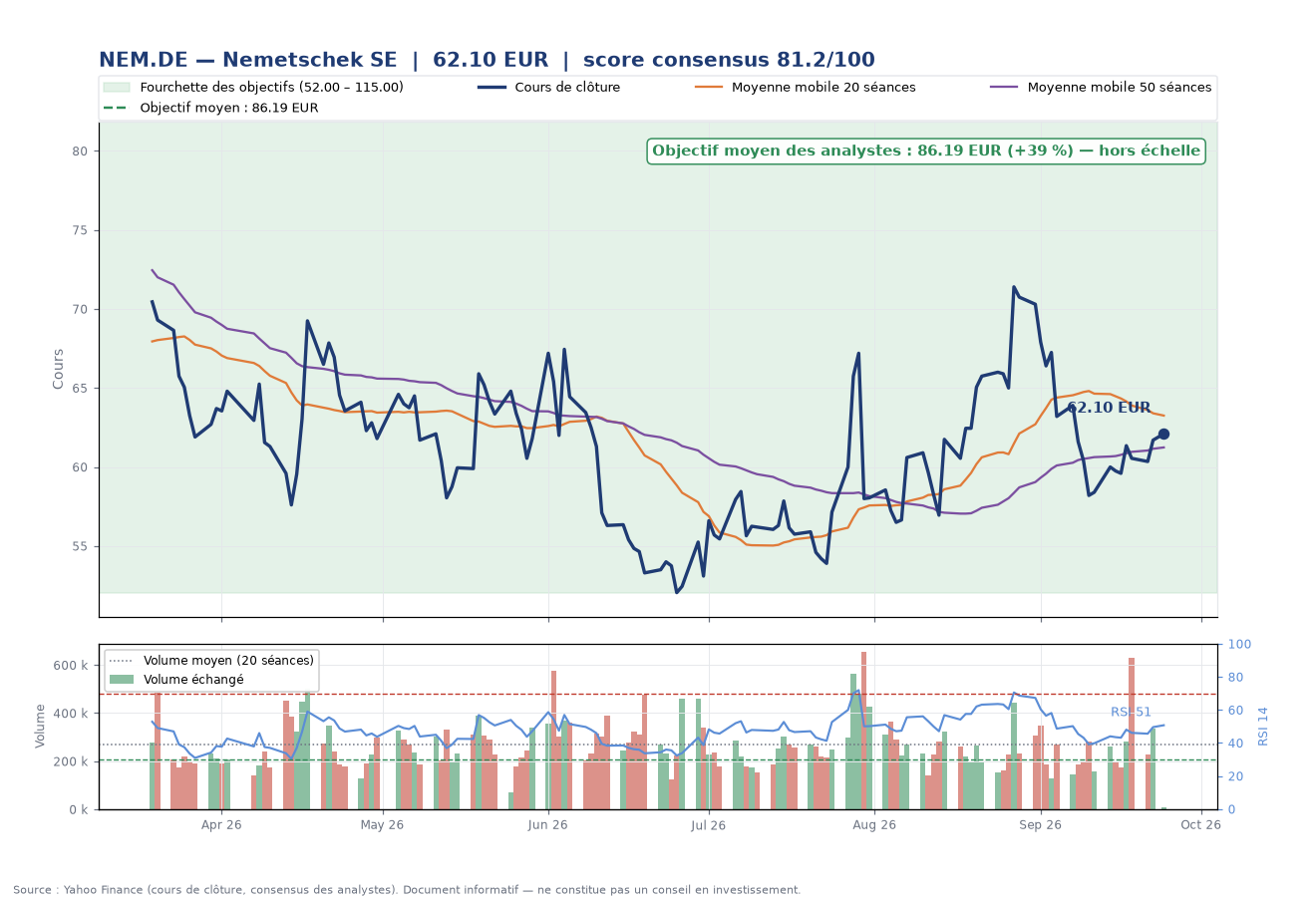Image resolution: width=1316 pixels, height=899 pixels.
Task: Select the "Objectif moyen : 86.19 EUR" legend label
Action: [229, 108]
